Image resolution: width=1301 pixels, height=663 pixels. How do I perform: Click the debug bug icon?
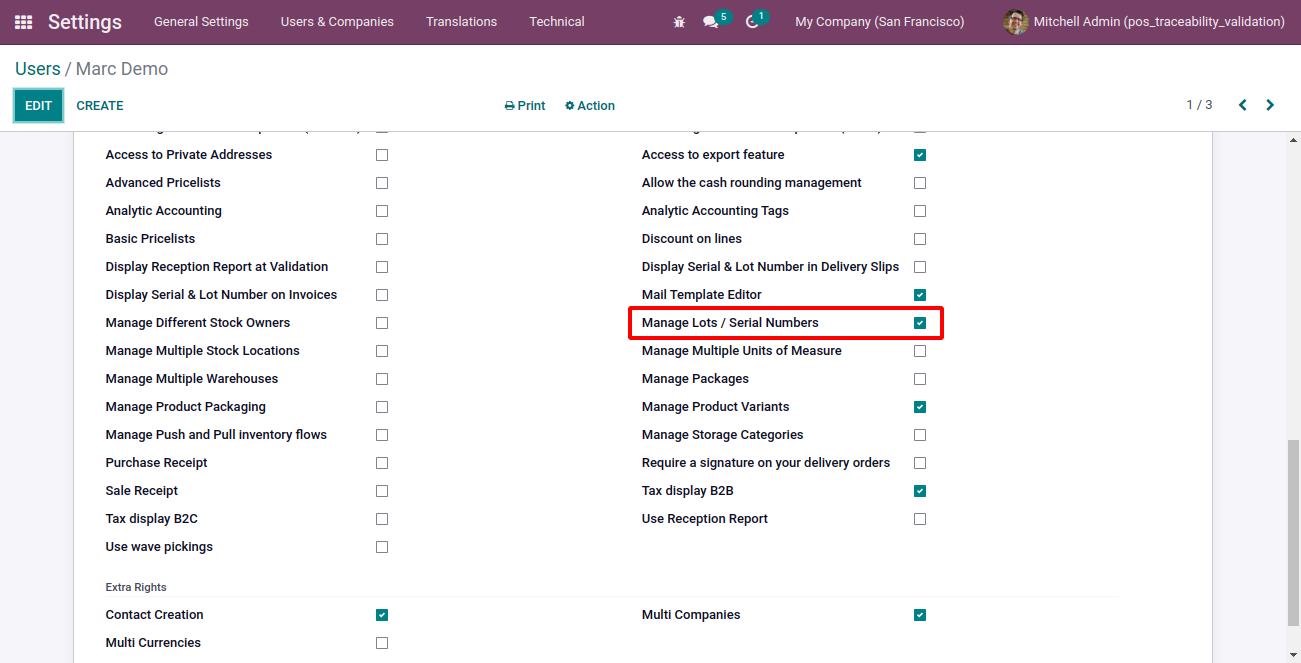(680, 22)
